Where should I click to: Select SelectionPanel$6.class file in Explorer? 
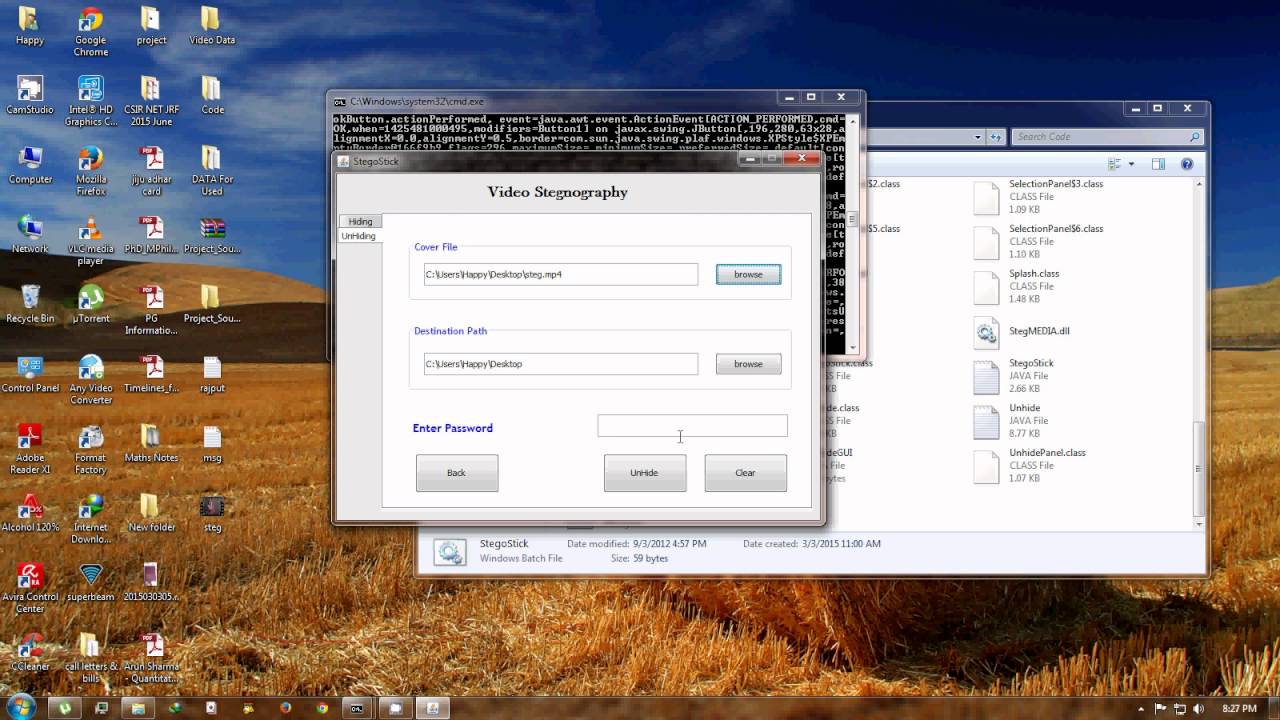pos(1040,242)
